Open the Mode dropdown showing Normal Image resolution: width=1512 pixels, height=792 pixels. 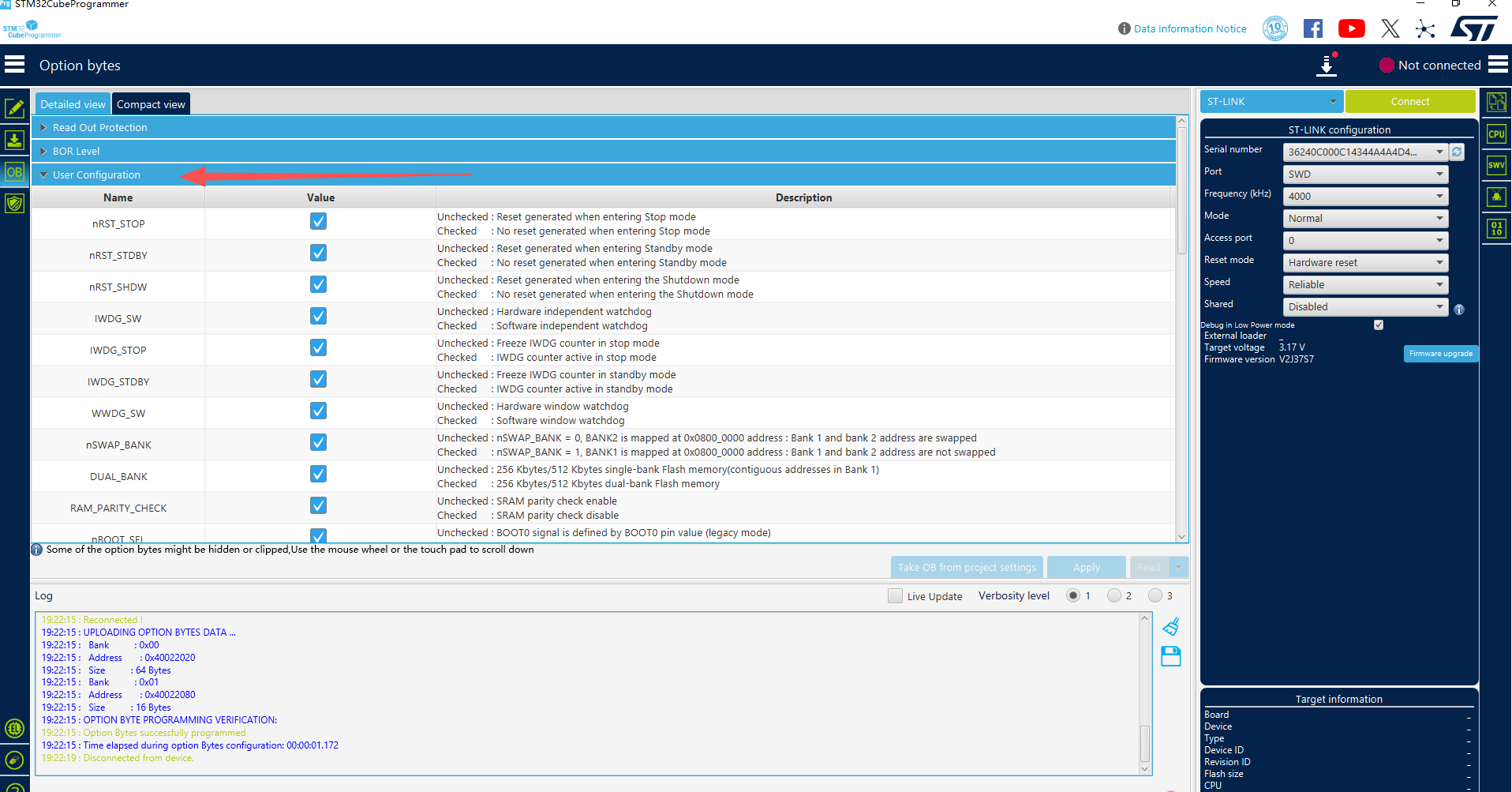1365,218
